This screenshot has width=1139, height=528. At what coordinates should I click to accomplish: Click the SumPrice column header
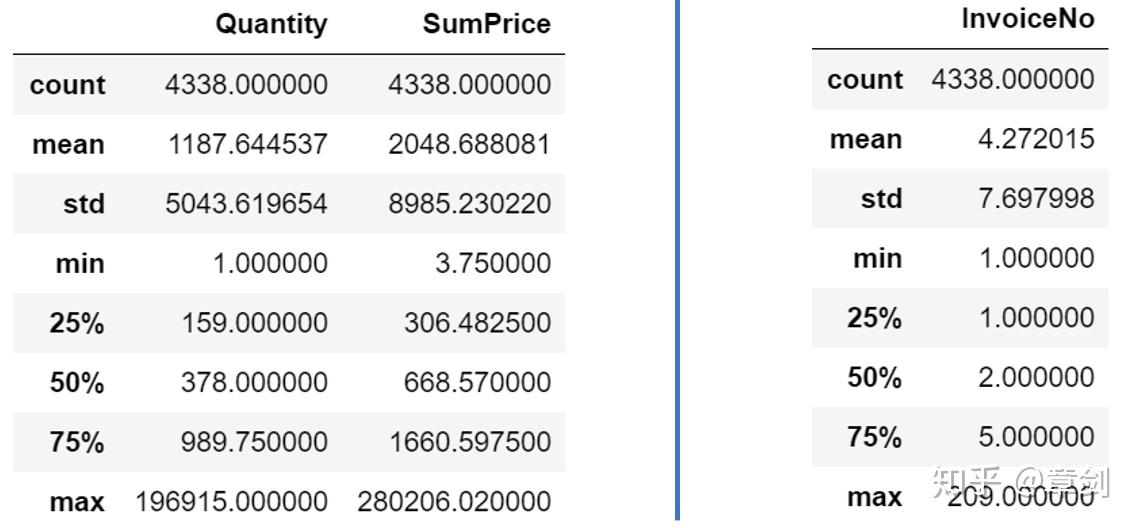point(486,24)
